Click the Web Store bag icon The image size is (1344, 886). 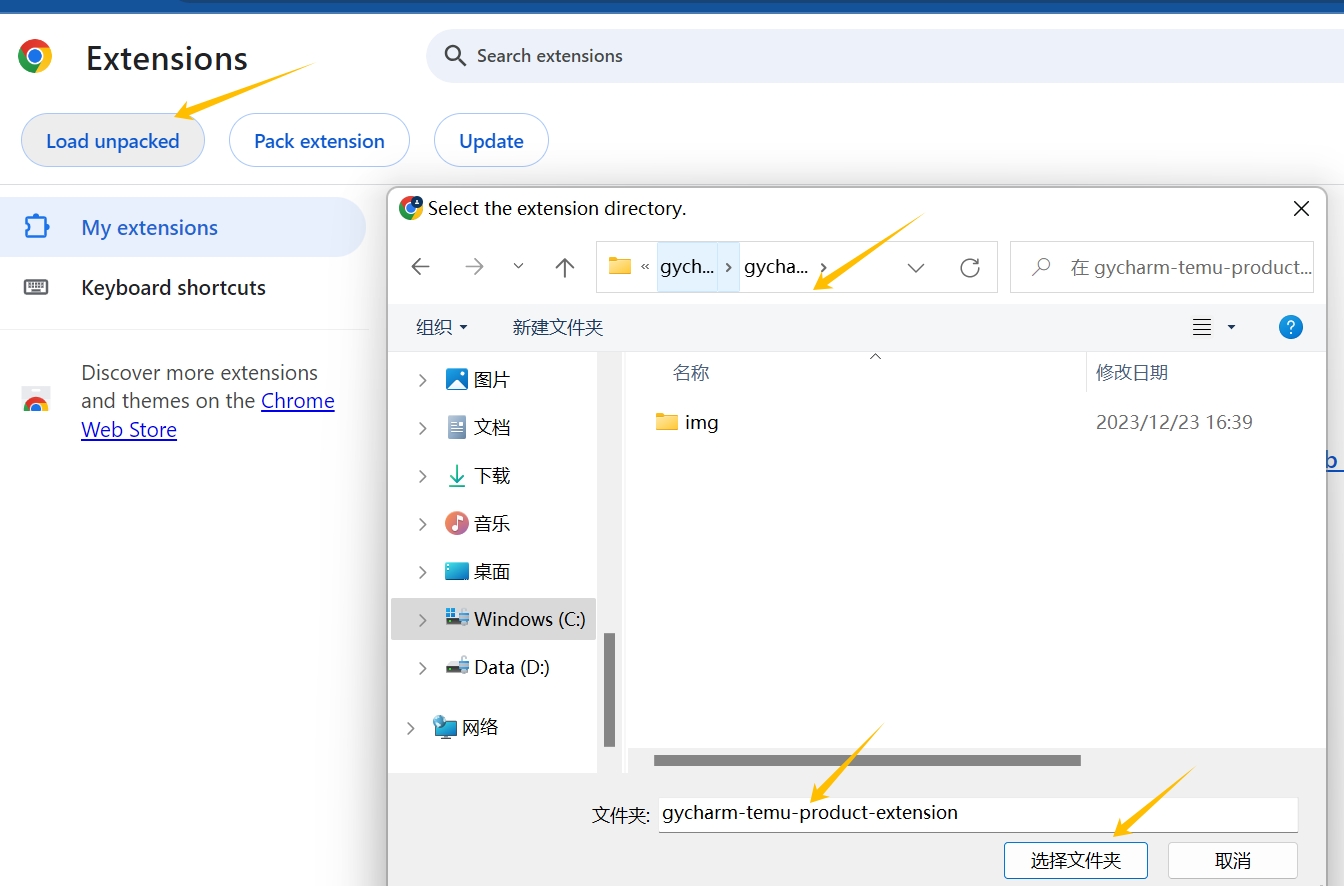click(x=36, y=400)
